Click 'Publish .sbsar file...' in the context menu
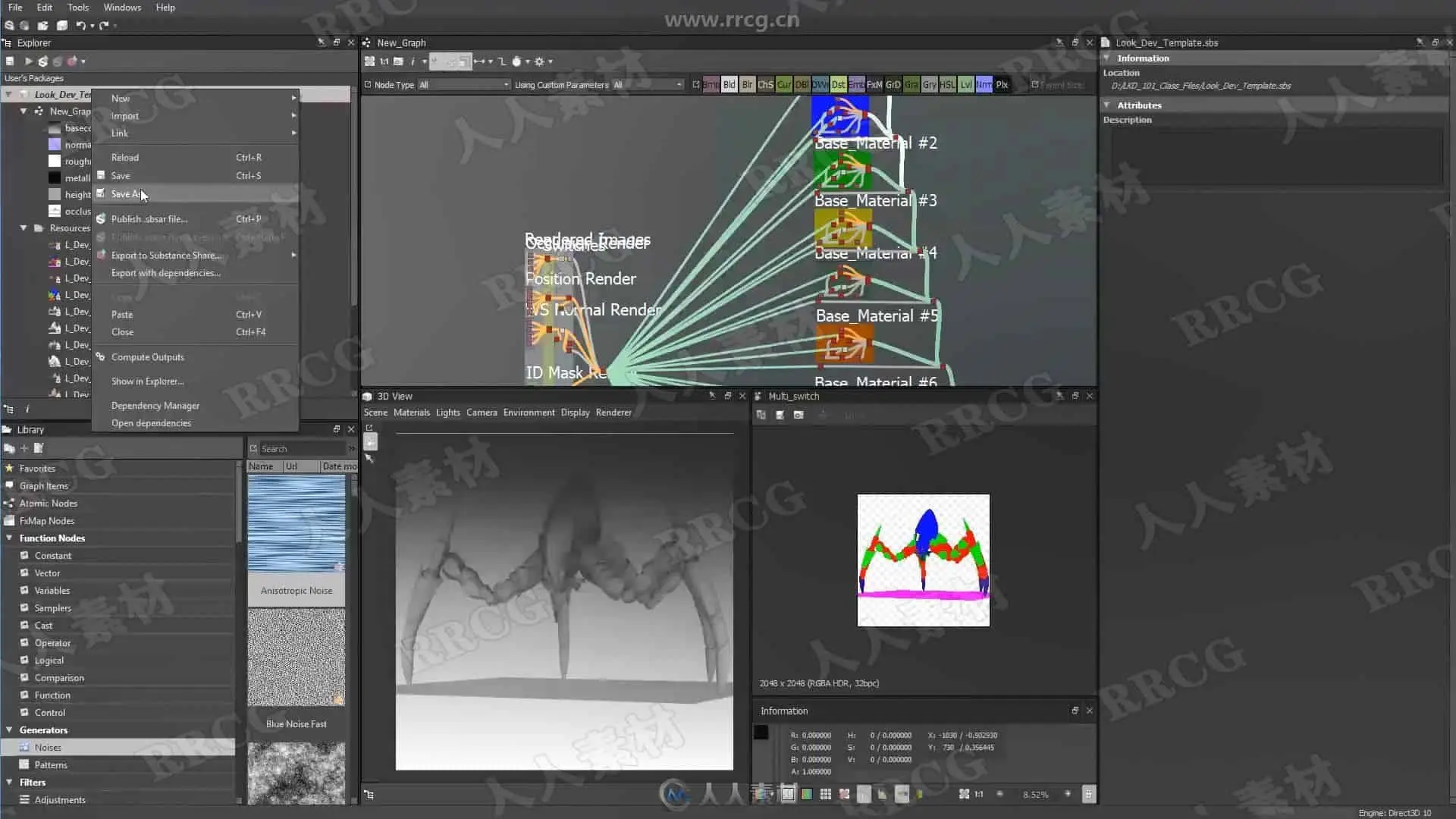Screen dimensions: 1456x819 149,219
